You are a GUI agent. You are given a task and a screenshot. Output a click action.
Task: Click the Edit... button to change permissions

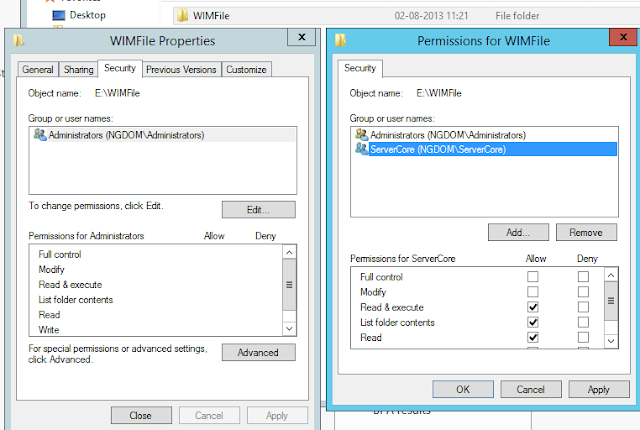coord(258,210)
